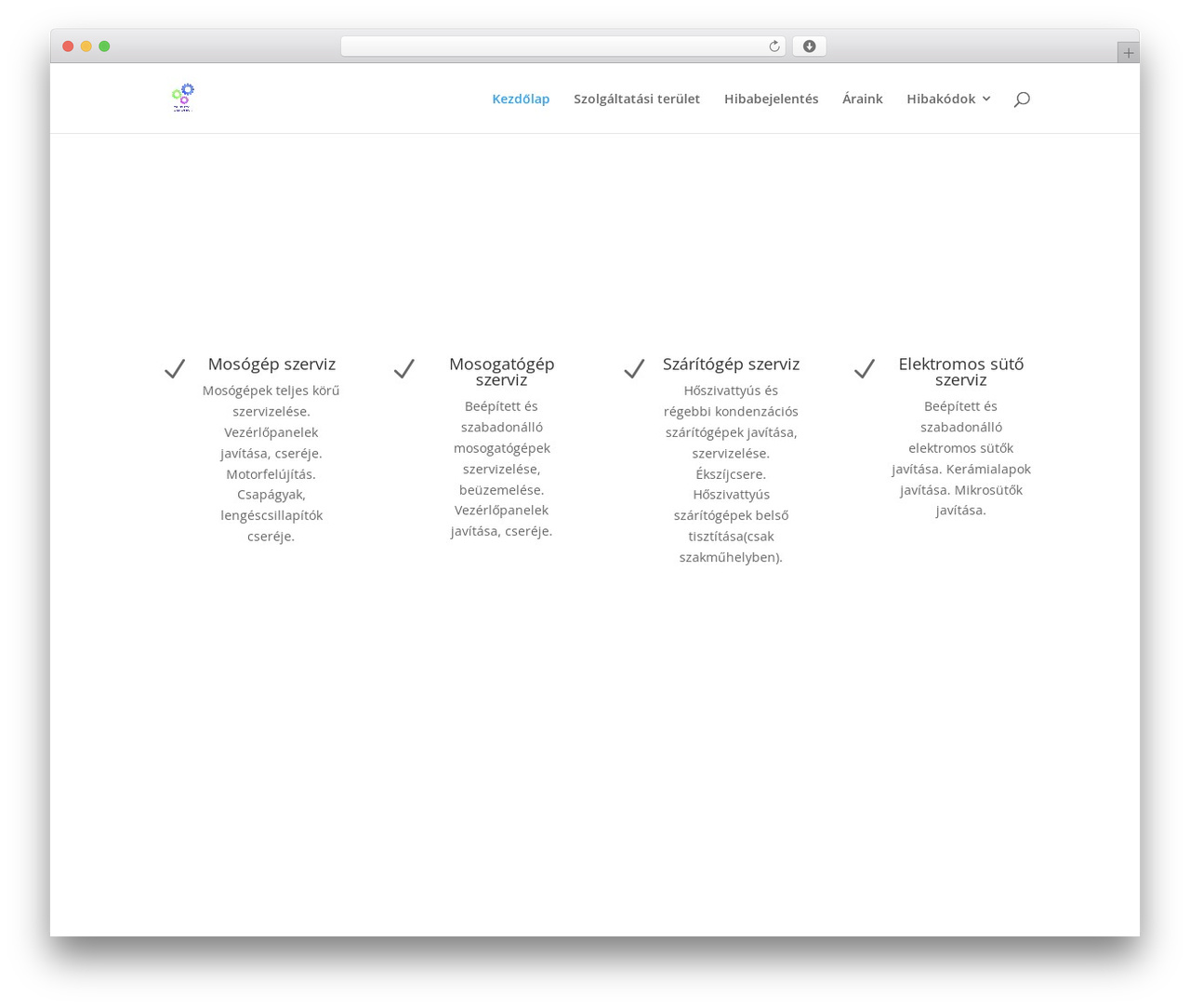Minimize the window with the yellow button
This screenshot has width=1190, height=1008.
click(x=86, y=46)
